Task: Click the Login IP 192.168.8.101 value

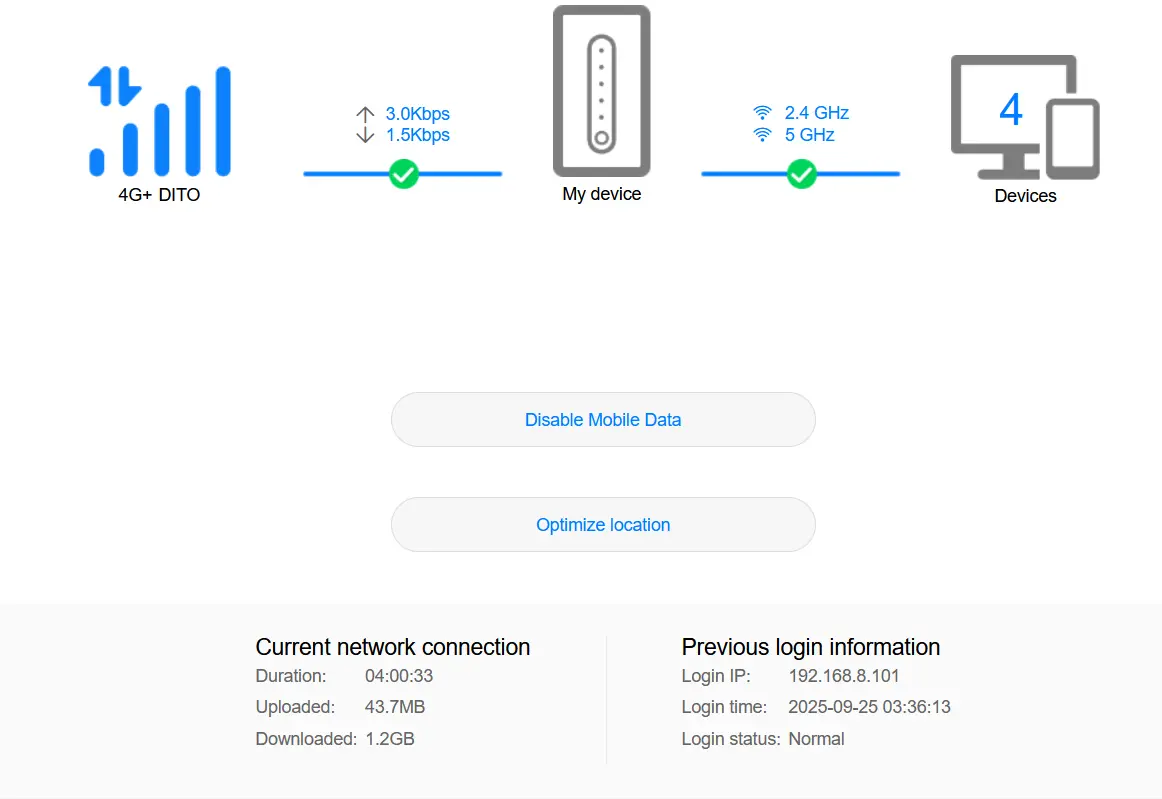Action: pyautogui.click(x=843, y=676)
